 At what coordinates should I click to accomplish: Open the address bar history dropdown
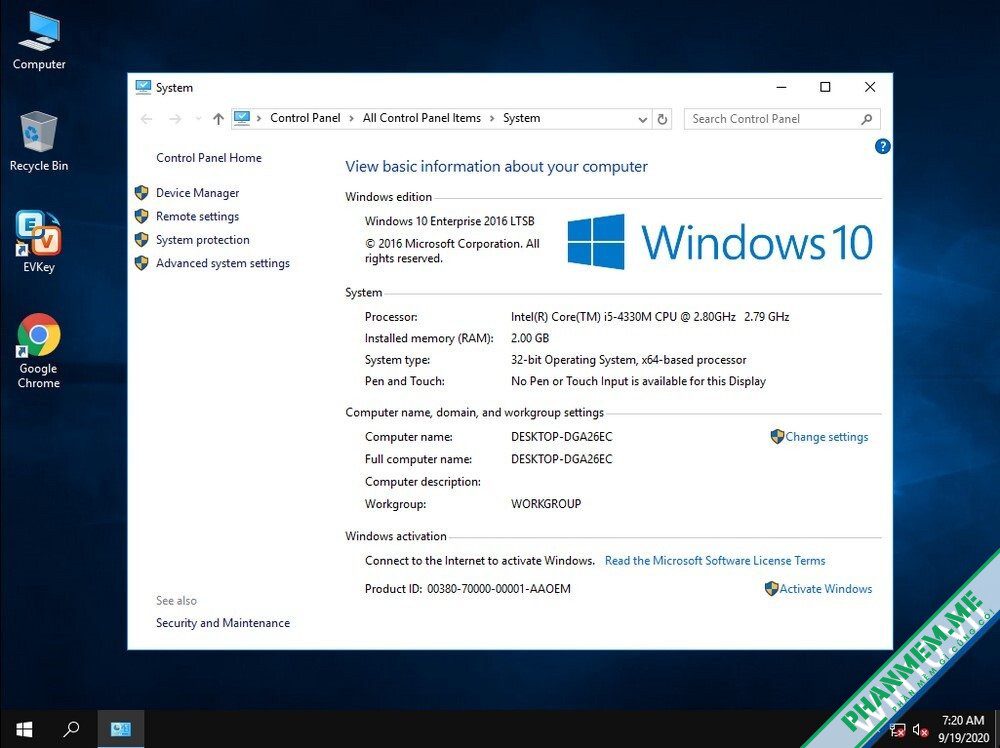click(x=642, y=119)
